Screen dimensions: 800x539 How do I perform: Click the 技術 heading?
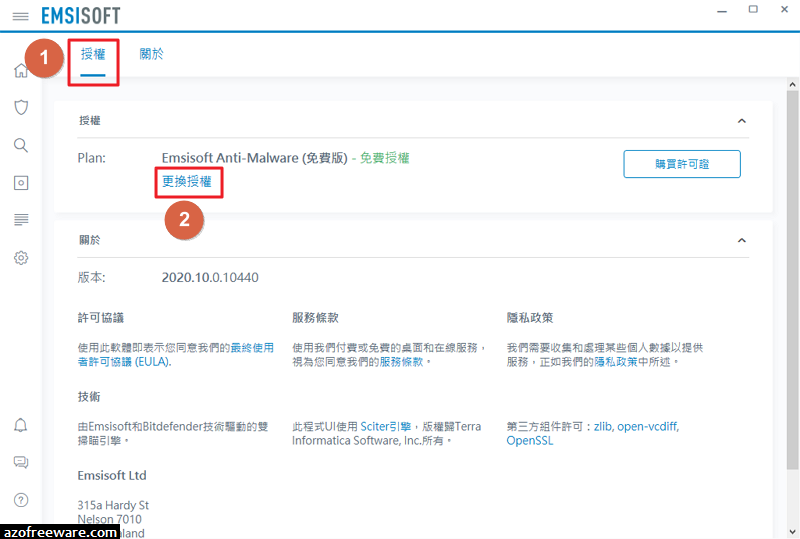[89, 397]
